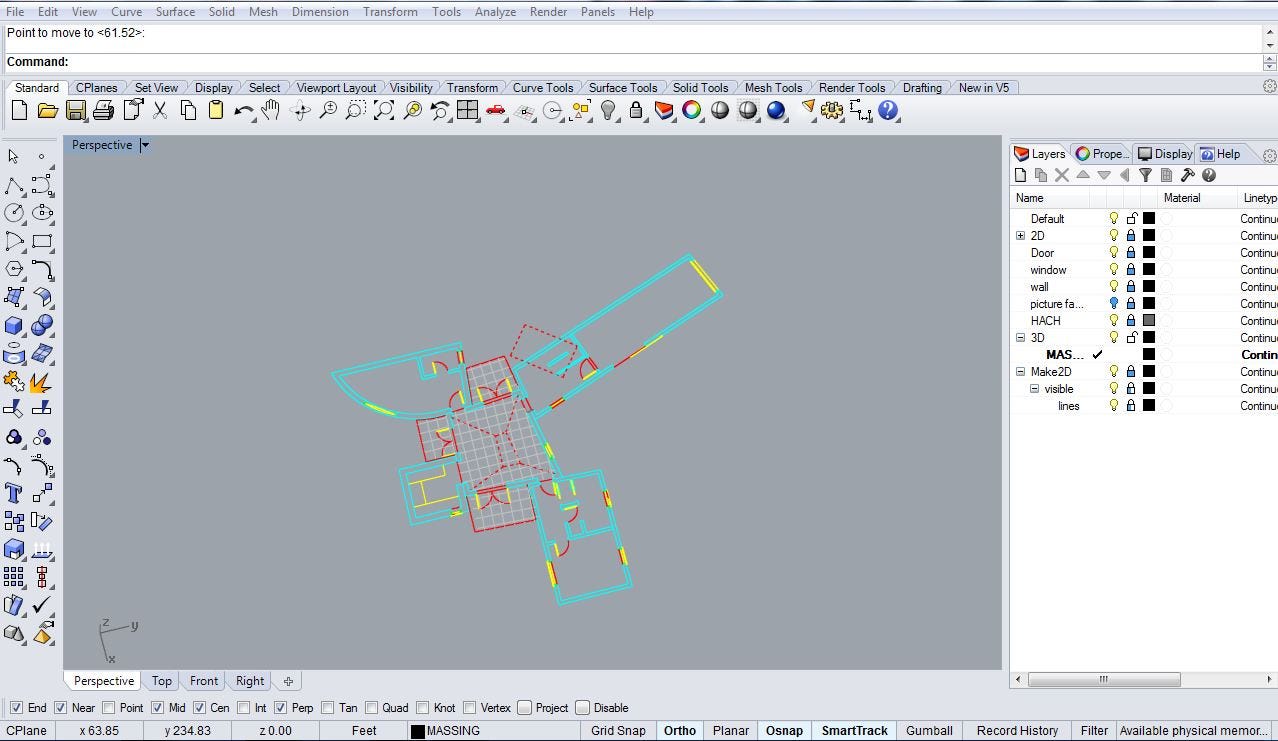
Task: Select the Box solid tool in sidebar
Action: [x=14, y=325]
